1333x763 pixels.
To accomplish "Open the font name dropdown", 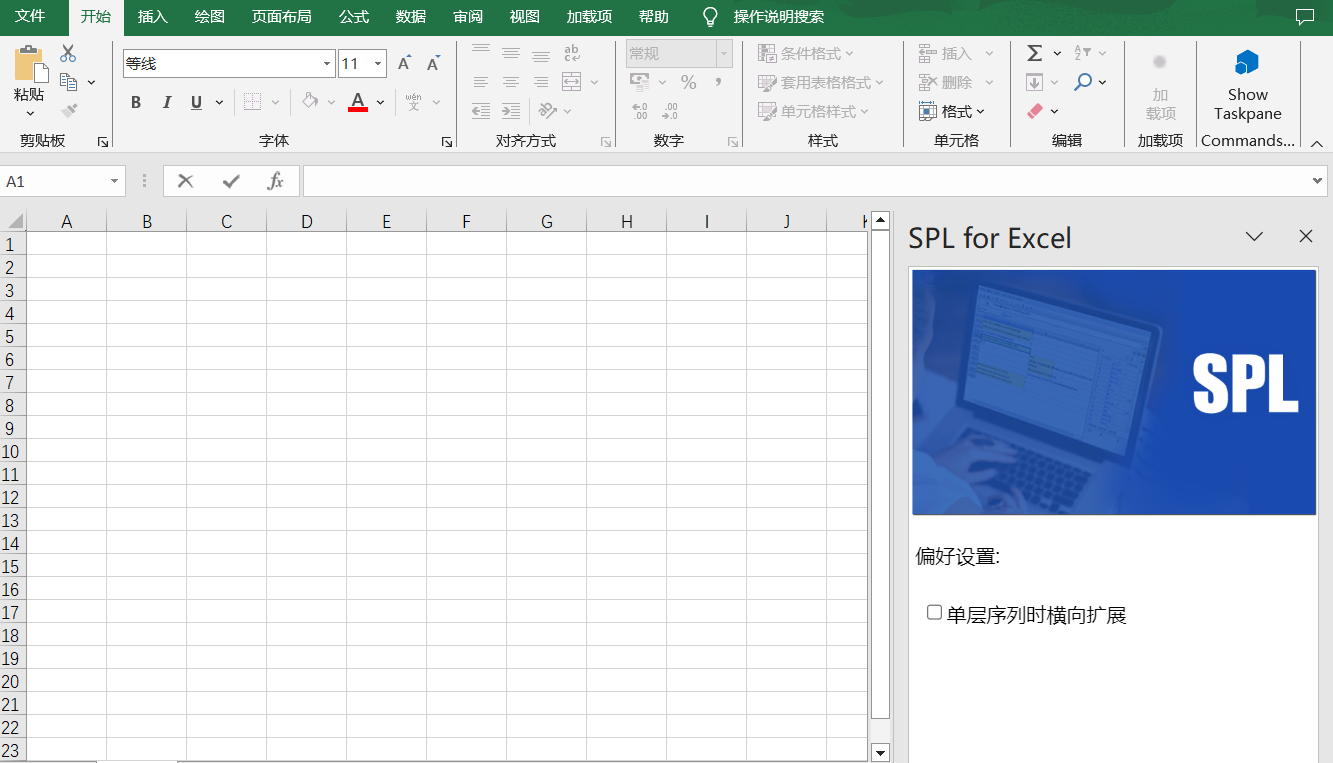I will [327, 64].
